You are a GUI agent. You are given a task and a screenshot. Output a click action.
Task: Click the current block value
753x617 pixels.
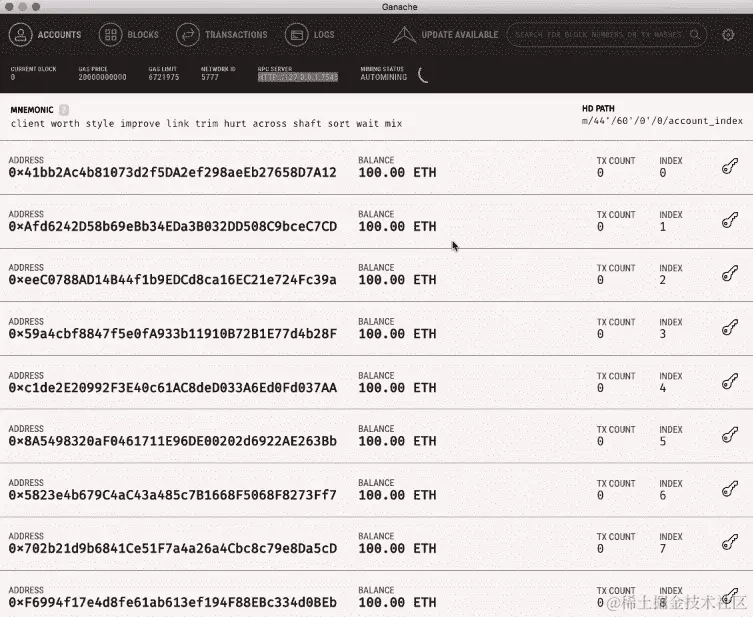(x=13, y=77)
